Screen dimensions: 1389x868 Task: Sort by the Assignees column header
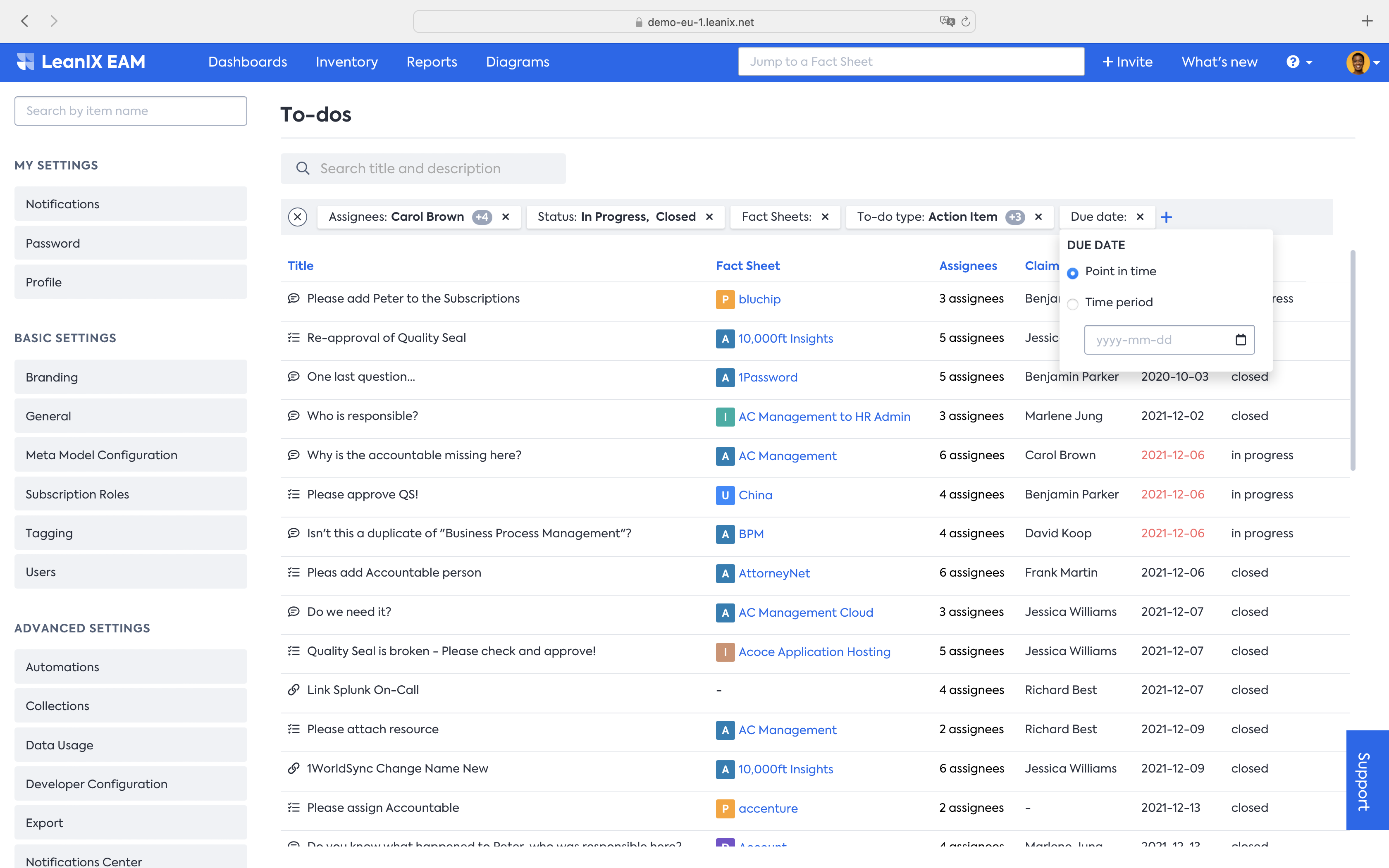pos(968,266)
